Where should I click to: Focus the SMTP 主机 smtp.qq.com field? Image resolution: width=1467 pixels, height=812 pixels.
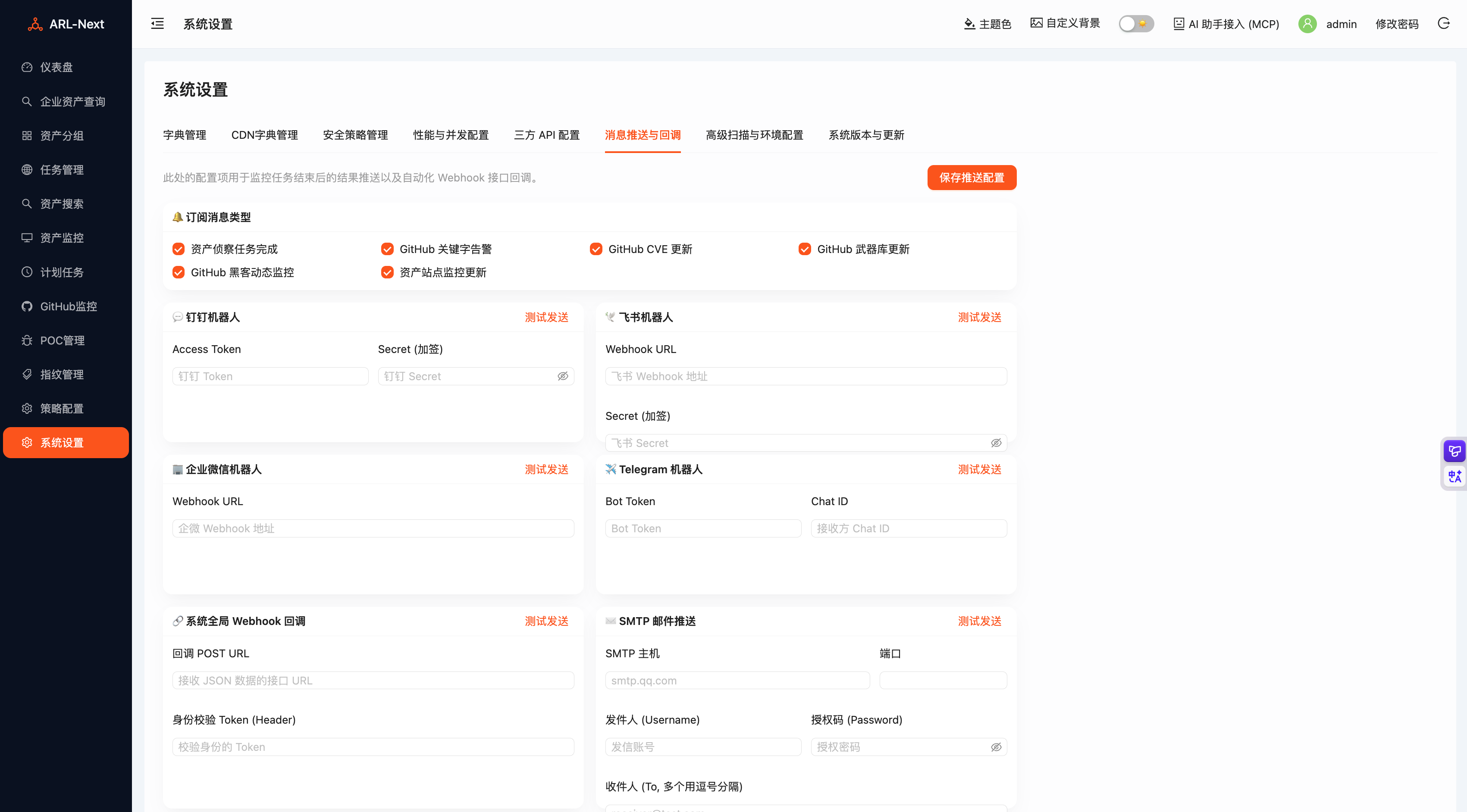tap(737, 681)
